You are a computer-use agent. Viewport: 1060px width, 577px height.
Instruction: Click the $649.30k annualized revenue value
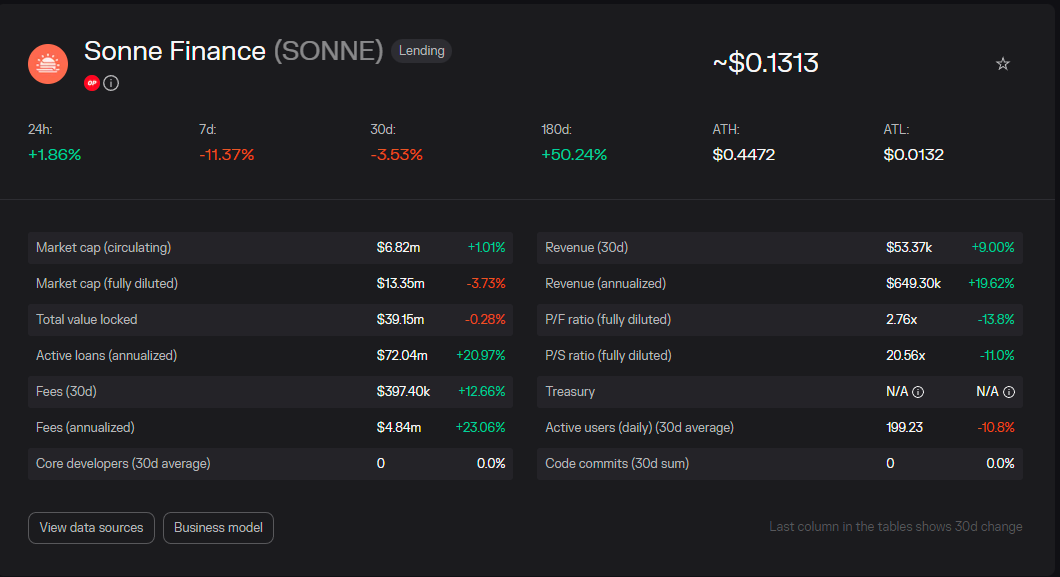coord(913,284)
